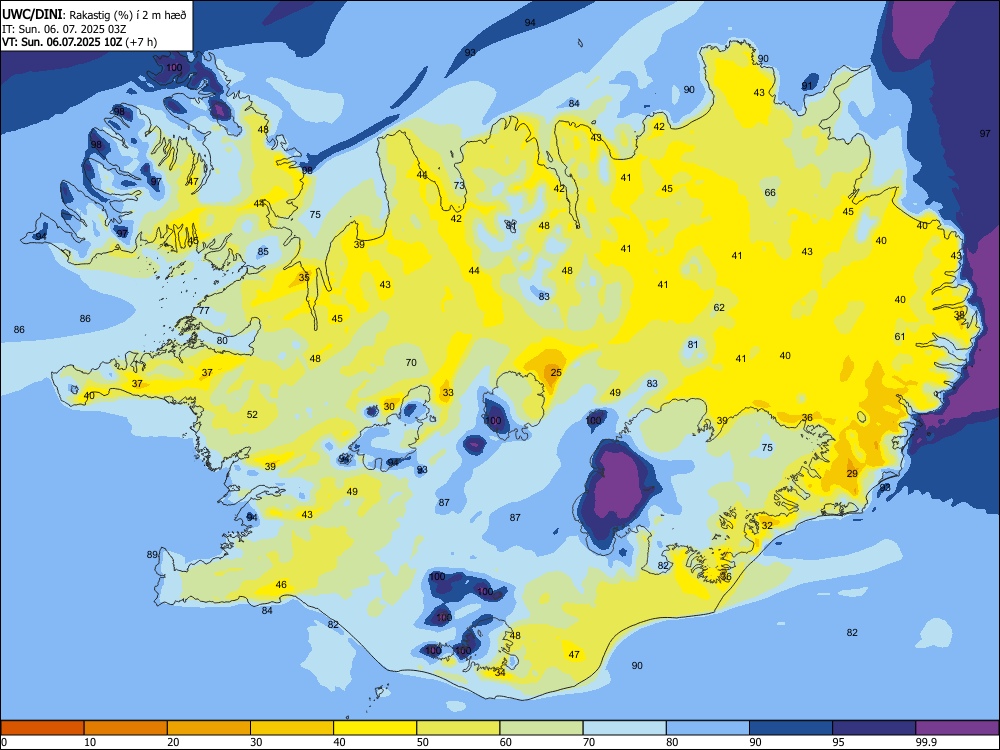Image resolution: width=1000 pixels, height=750 pixels.
Task: Click the '29' humidity value in southeast
Action: [x=852, y=473]
